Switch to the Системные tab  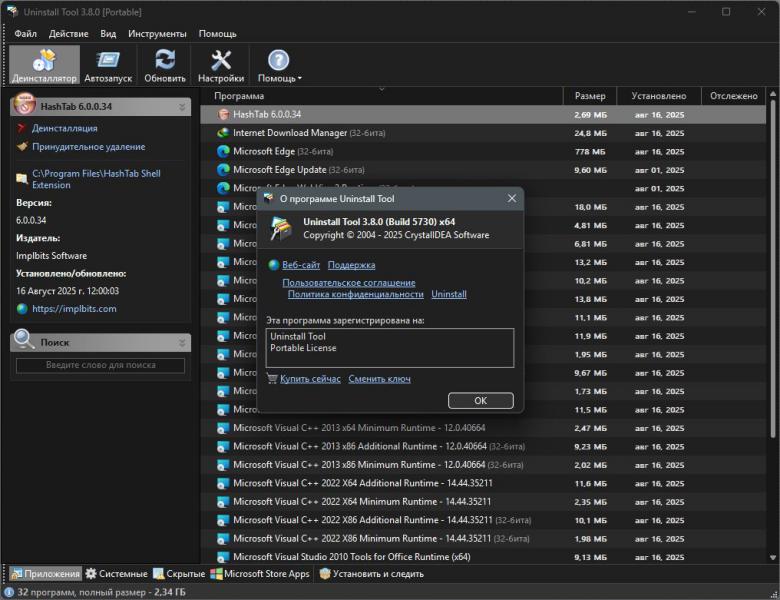coord(117,574)
